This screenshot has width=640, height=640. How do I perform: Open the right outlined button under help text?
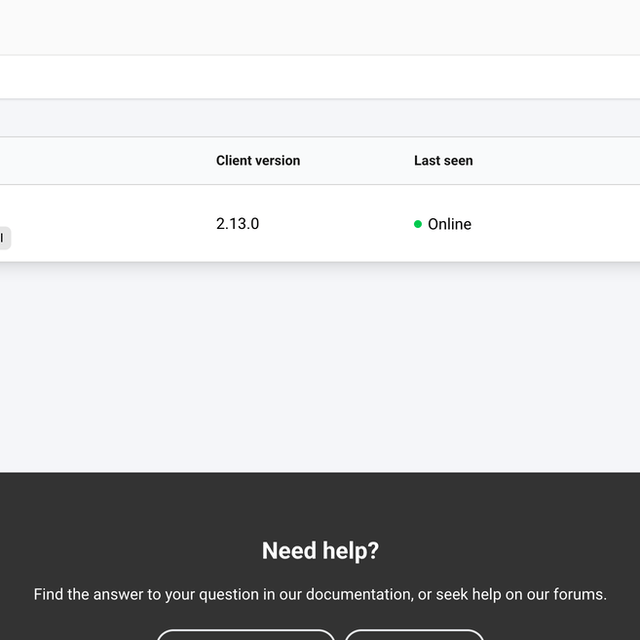pos(414,635)
